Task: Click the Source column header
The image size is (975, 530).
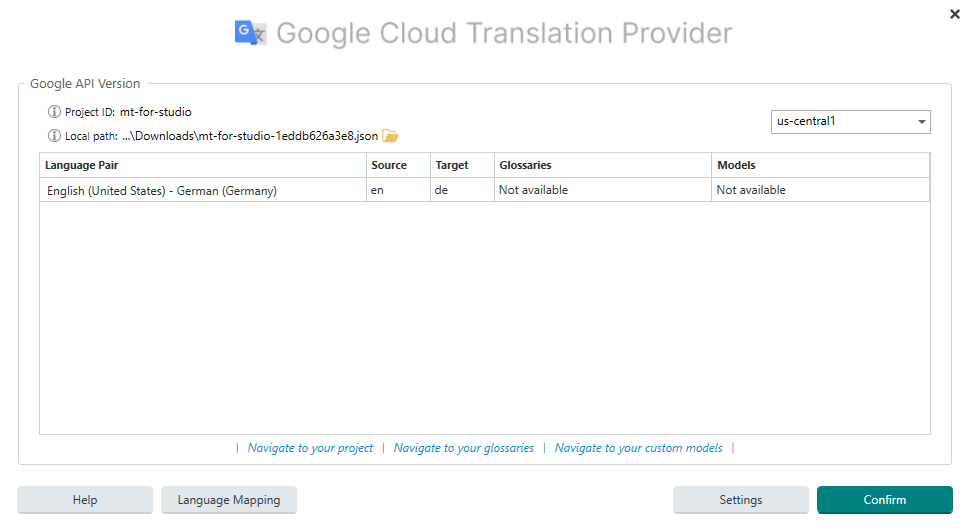Action: [398, 165]
